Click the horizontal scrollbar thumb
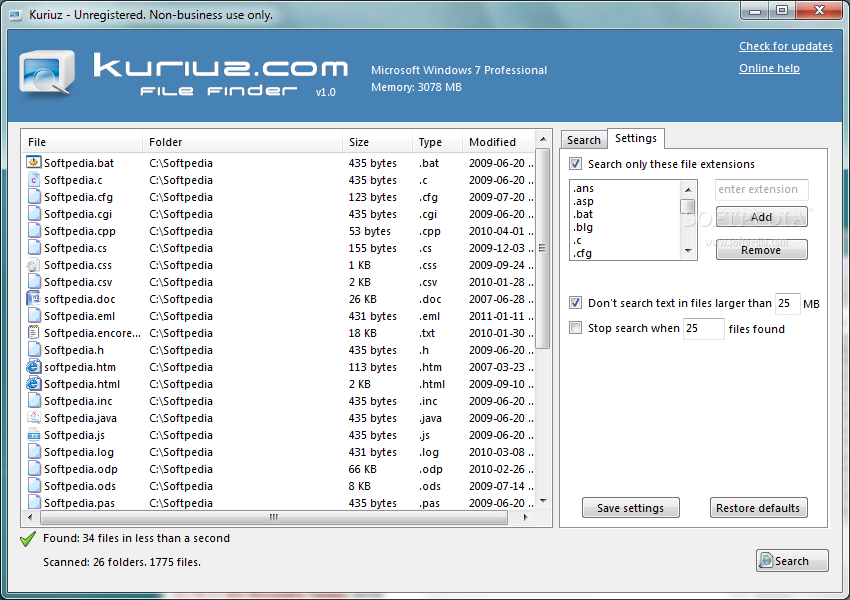The height and width of the screenshot is (600, 850). pyautogui.click(x=274, y=517)
